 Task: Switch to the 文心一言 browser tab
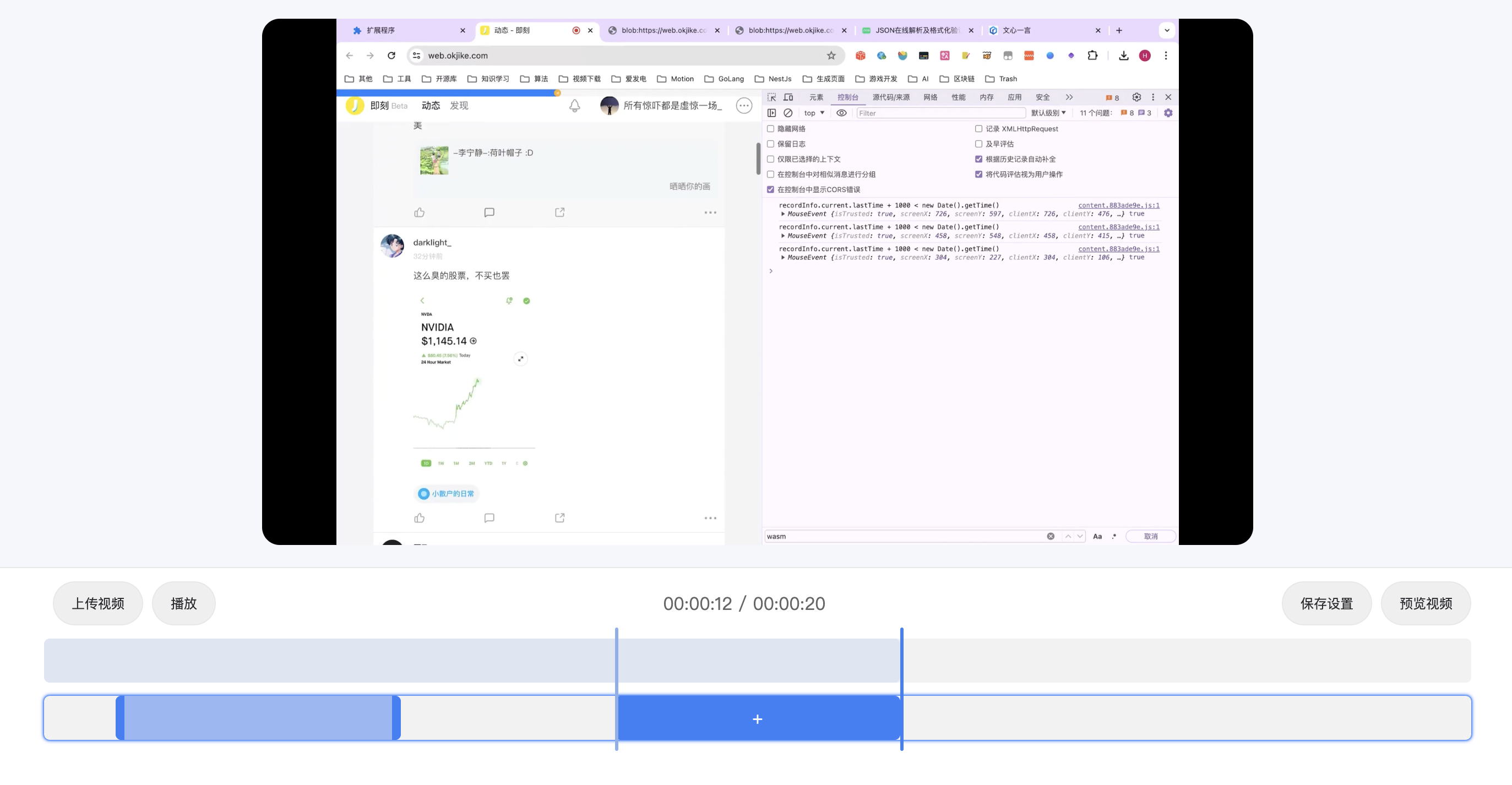(1045, 30)
